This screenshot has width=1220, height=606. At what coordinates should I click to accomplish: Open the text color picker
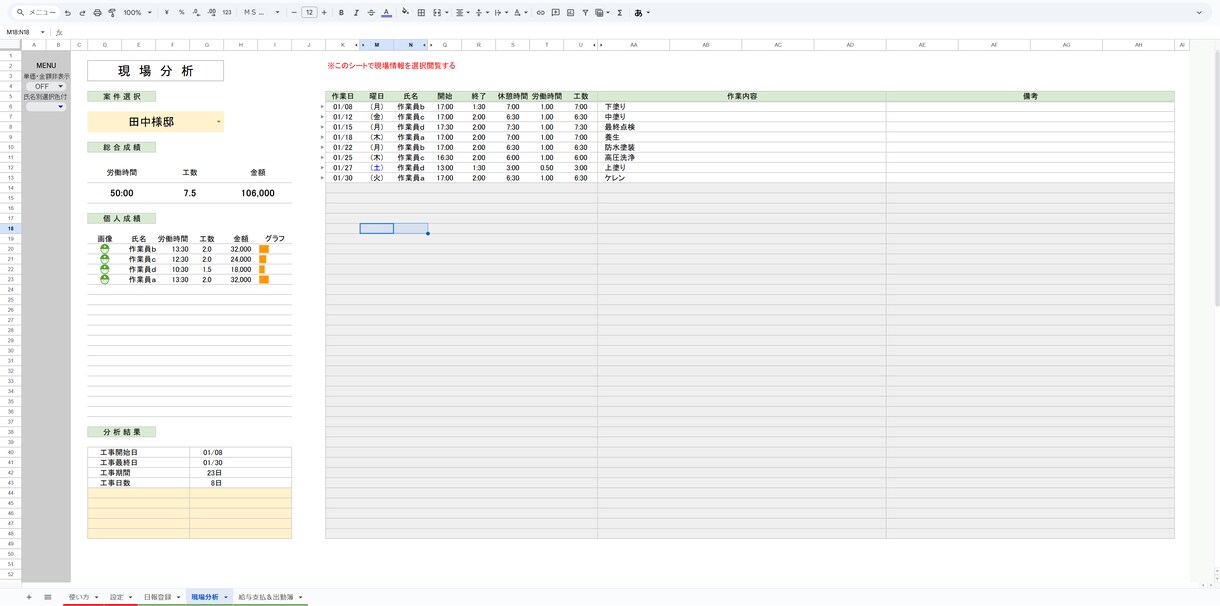(x=386, y=13)
